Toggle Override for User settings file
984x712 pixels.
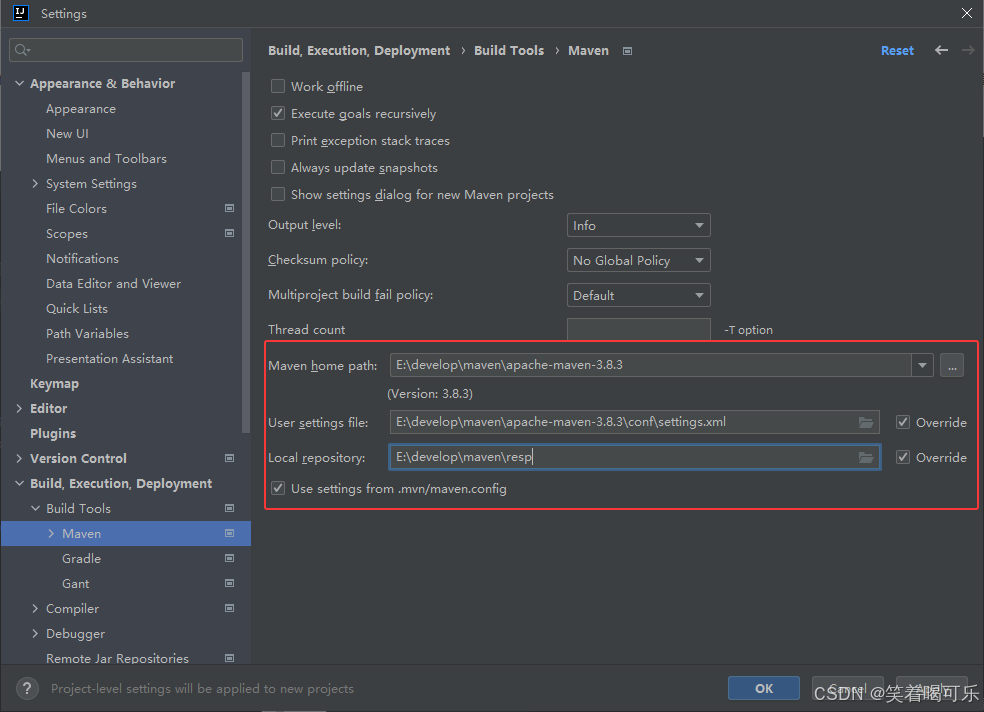903,422
